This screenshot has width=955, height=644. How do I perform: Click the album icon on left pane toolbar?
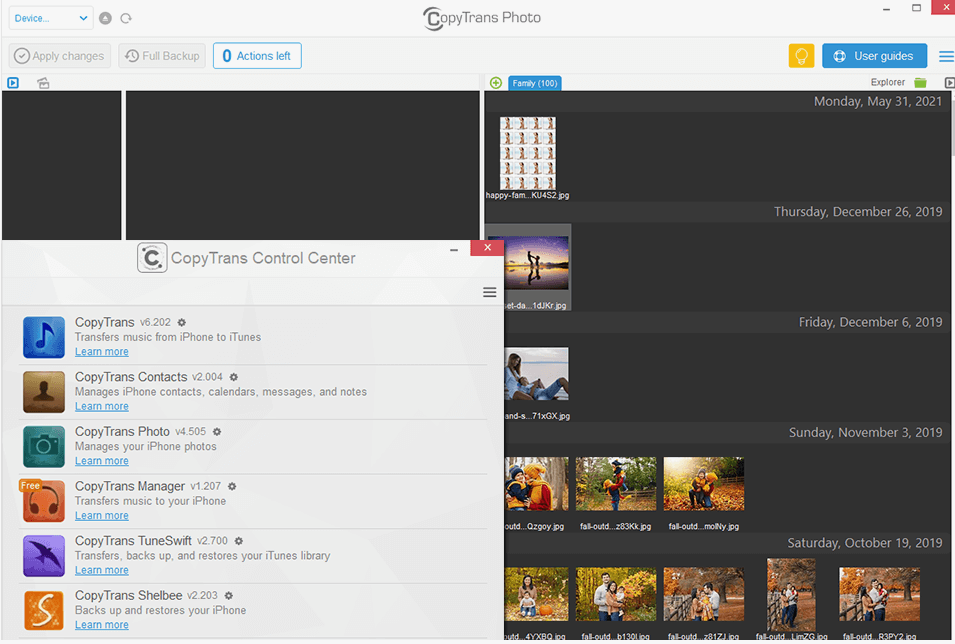[x=43, y=83]
